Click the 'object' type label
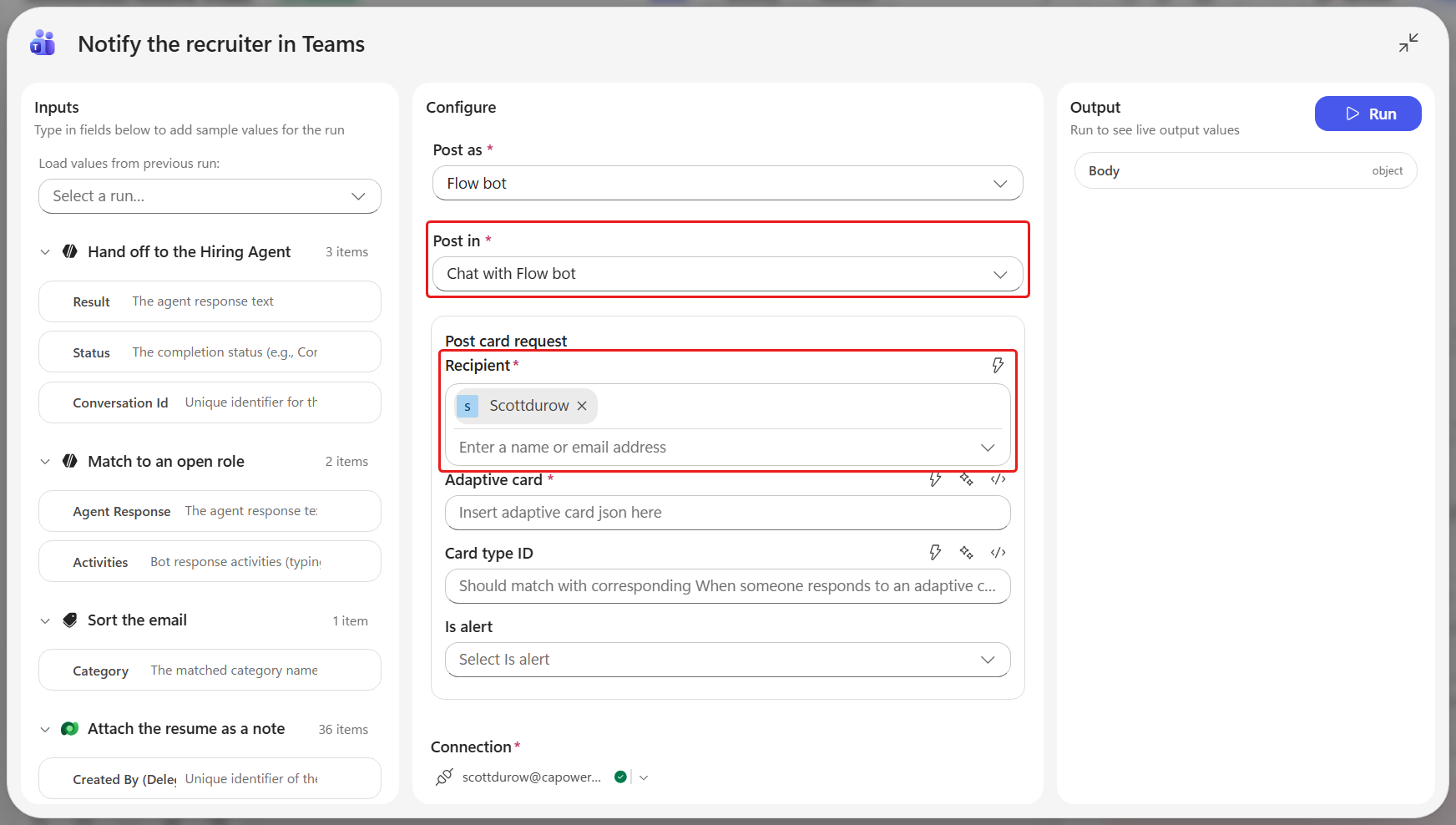 (1388, 171)
